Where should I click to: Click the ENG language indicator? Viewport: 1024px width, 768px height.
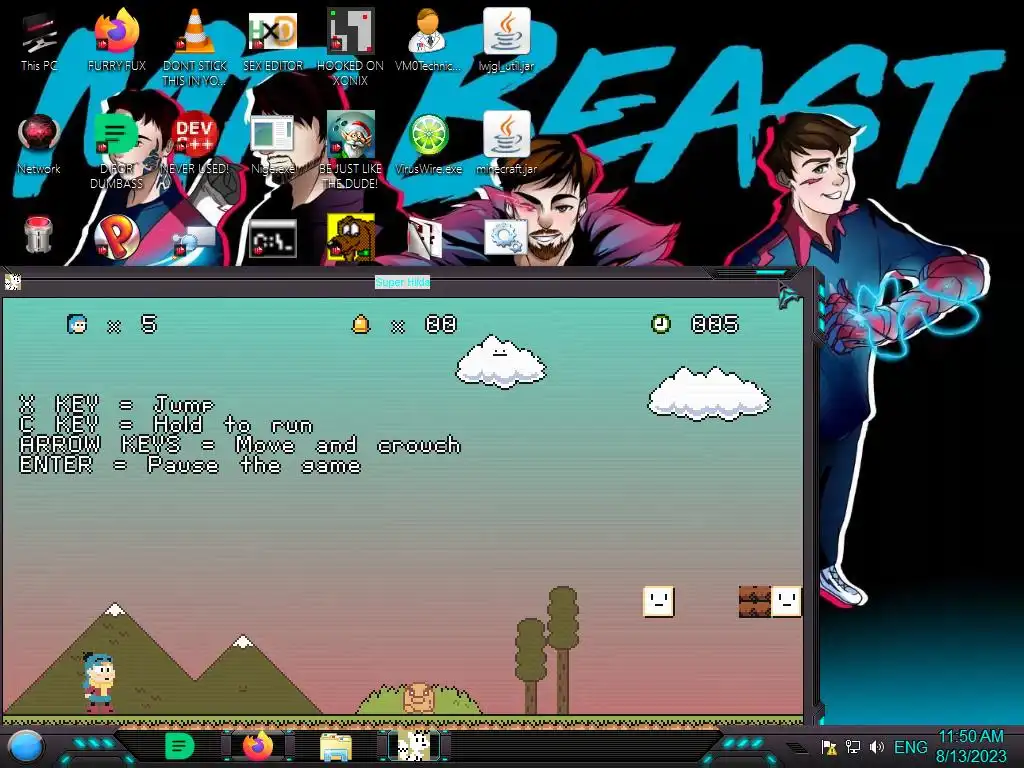point(910,747)
